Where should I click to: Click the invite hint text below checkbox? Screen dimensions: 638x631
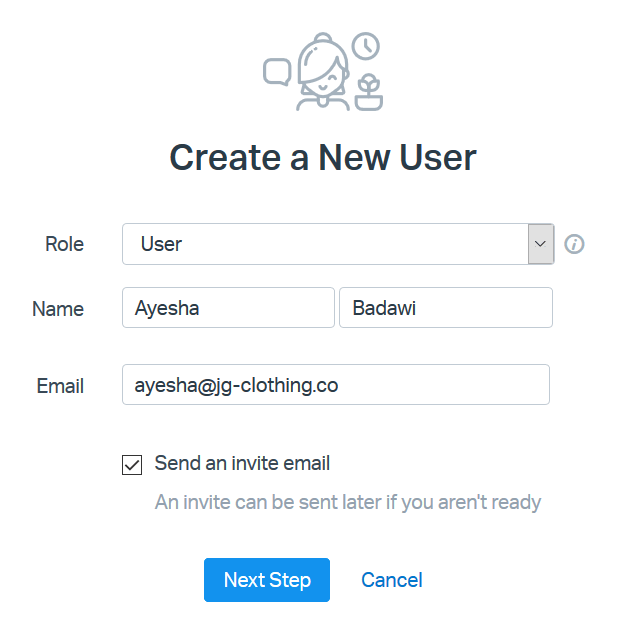(x=347, y=502)
